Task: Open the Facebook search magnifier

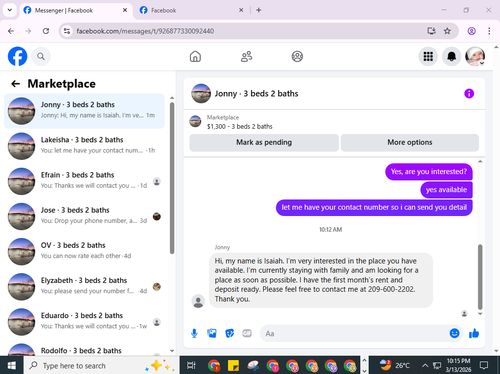Action: tap(41, 56)
